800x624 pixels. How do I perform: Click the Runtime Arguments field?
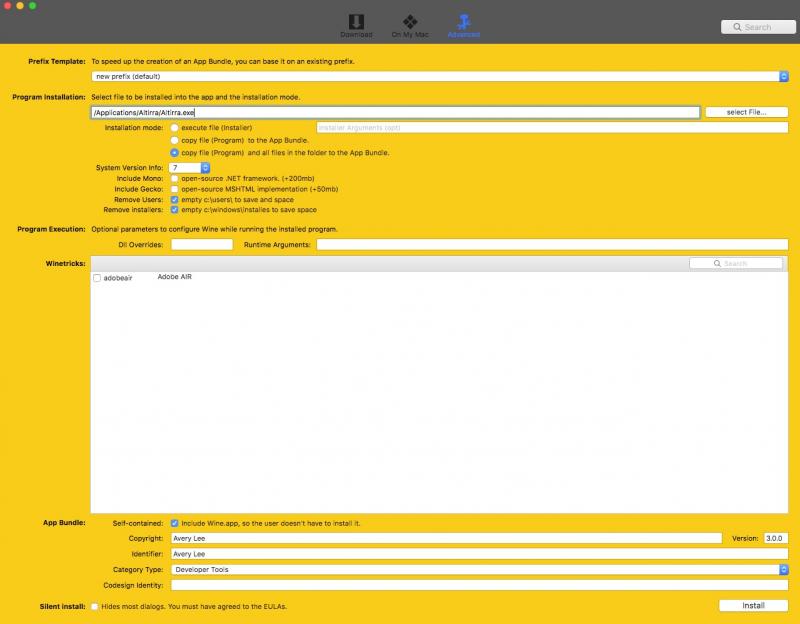[552, 245]
